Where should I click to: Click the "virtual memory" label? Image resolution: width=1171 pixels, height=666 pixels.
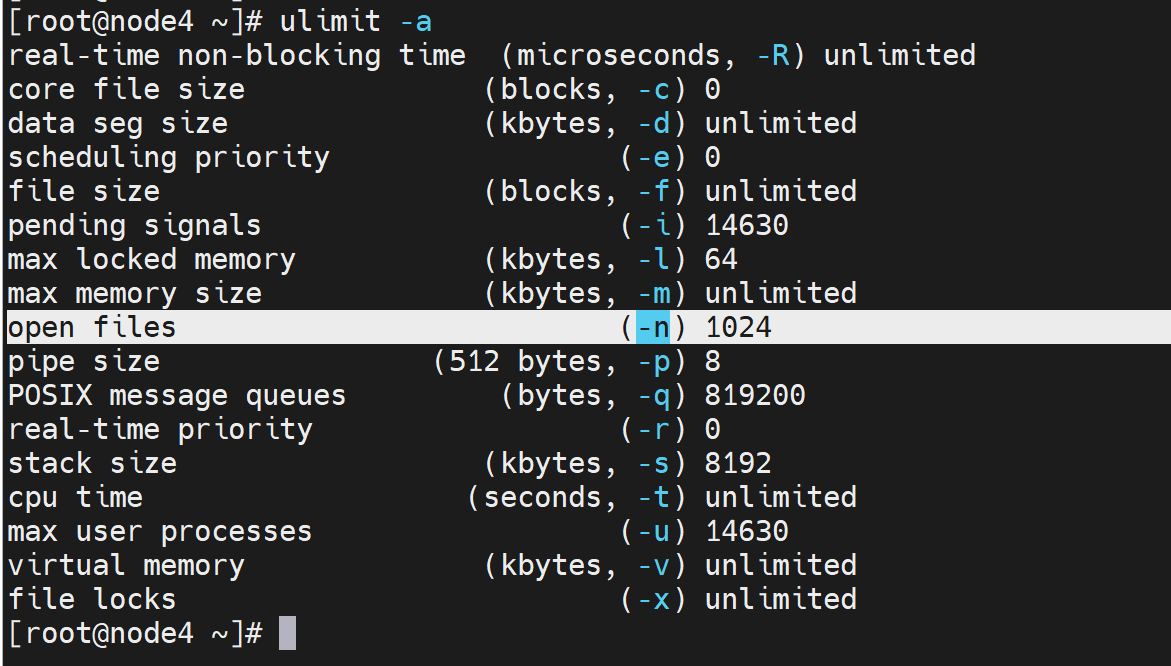pos(126,565)
